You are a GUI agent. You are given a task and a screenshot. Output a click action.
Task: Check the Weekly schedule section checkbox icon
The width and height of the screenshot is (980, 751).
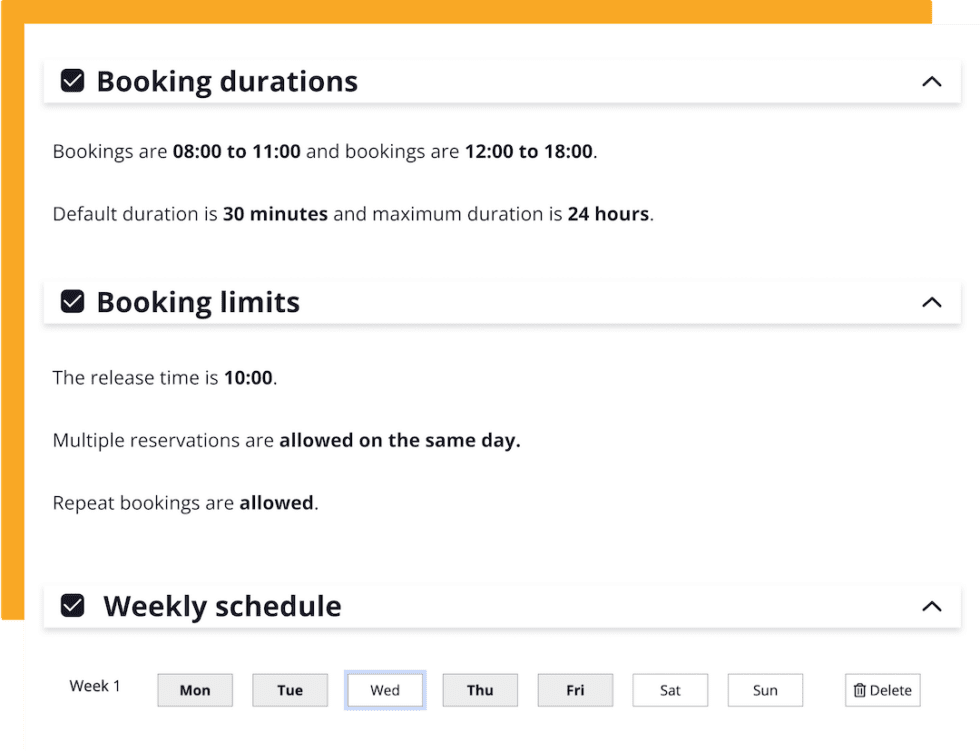point(72,606)
